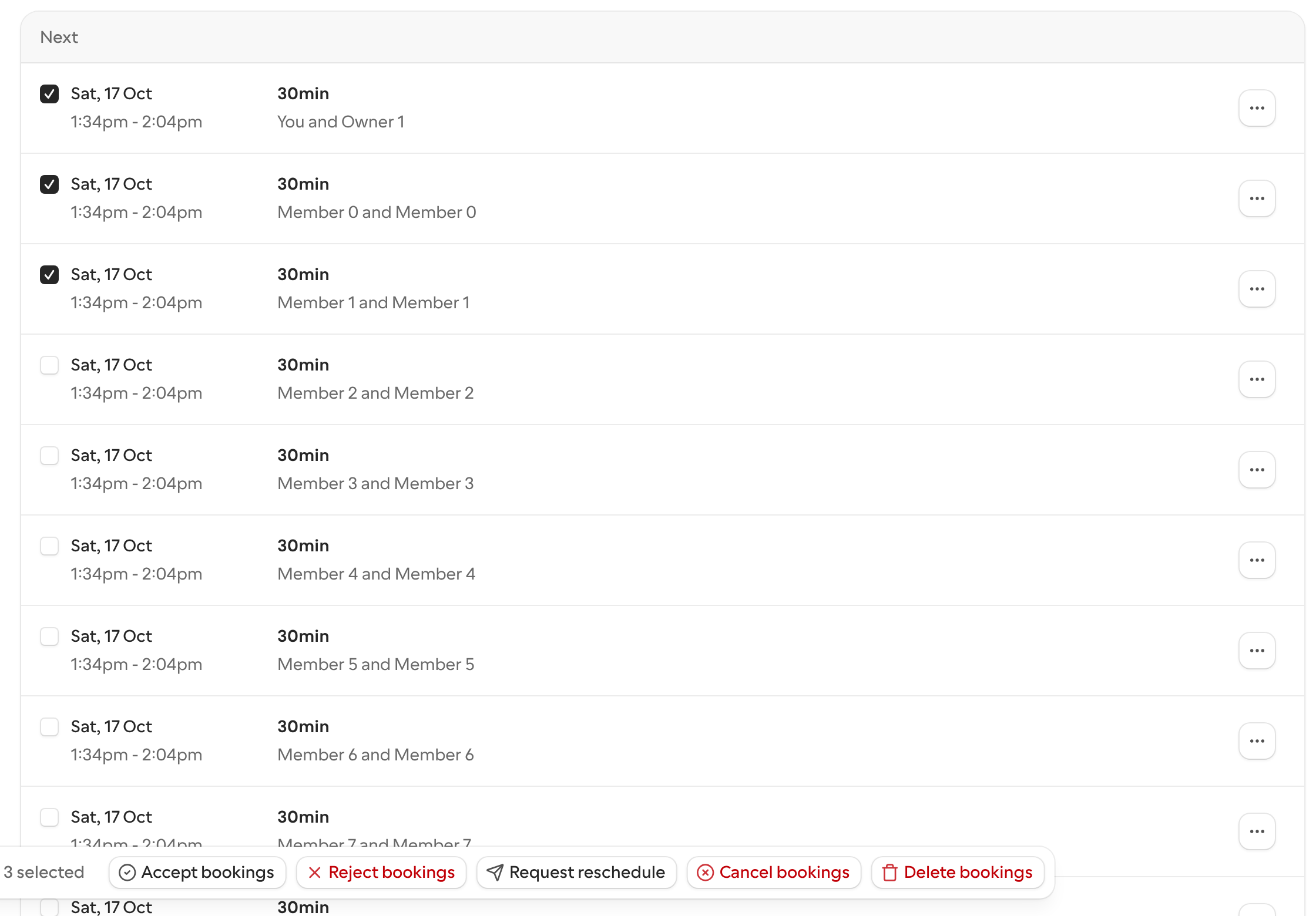This screenshot has height=916, width=1316.
Task: Select the Member 2 booking checkbox
Action: pos(49,365)
